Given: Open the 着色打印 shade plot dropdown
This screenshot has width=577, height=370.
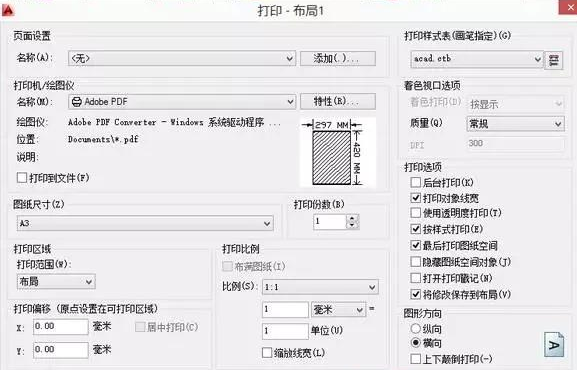Looking at the screenshot, I should 516,104.
